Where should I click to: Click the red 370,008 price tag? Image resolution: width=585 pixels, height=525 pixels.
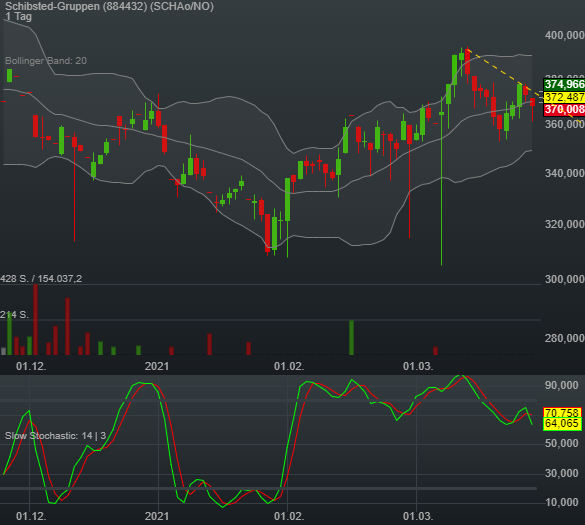564,109
